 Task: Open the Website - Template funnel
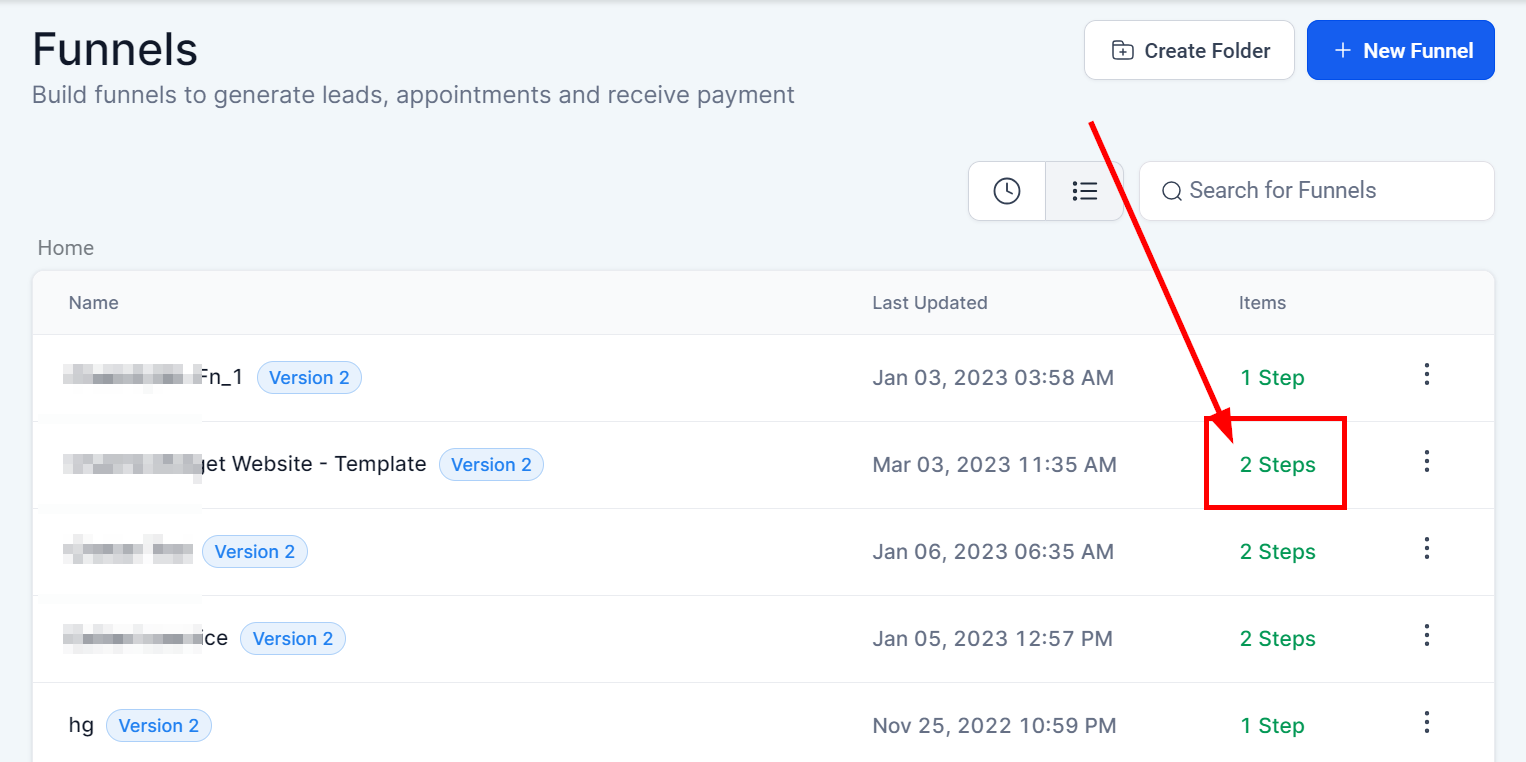(315, 464)
